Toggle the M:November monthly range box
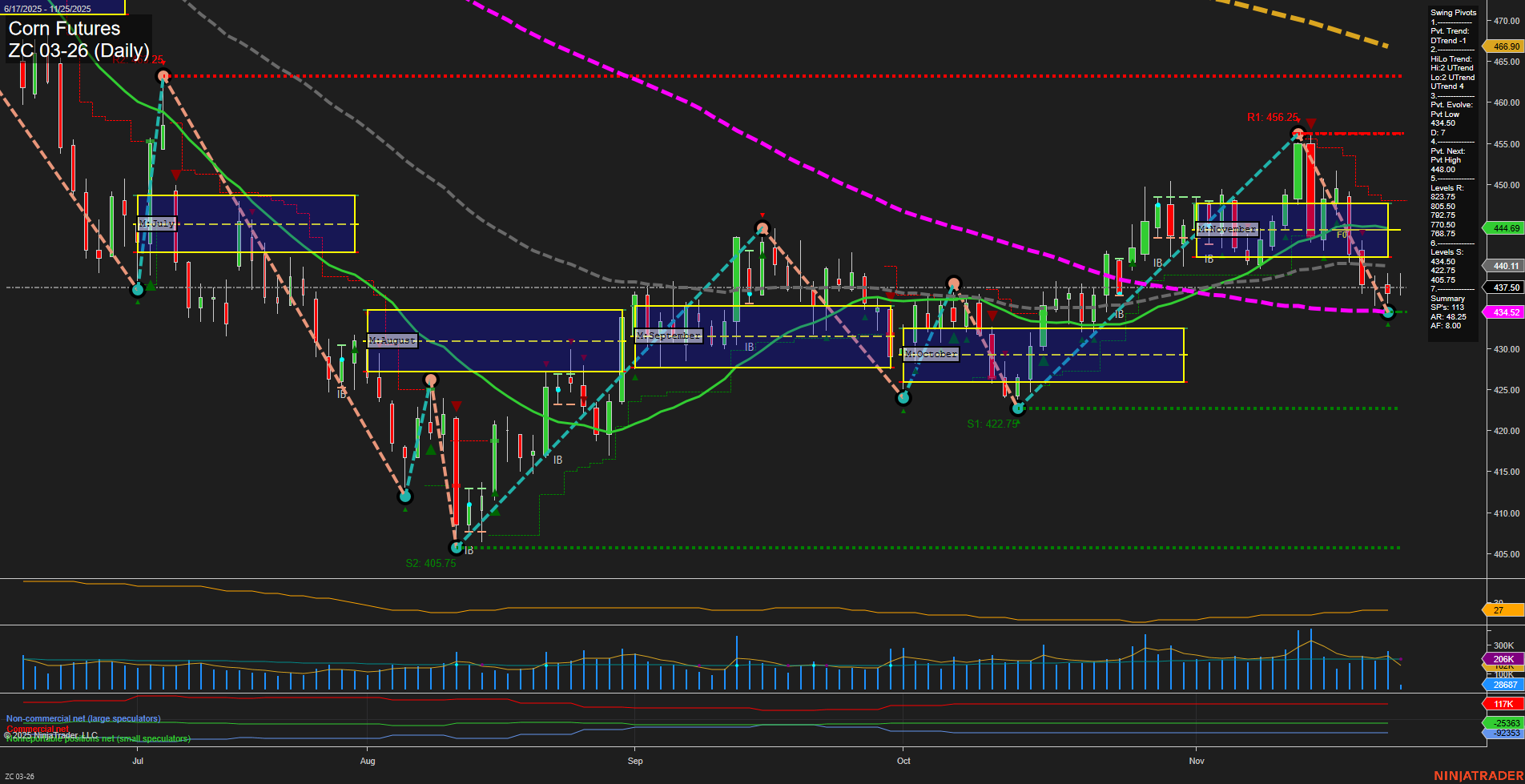 click(x=1227, y=229)
